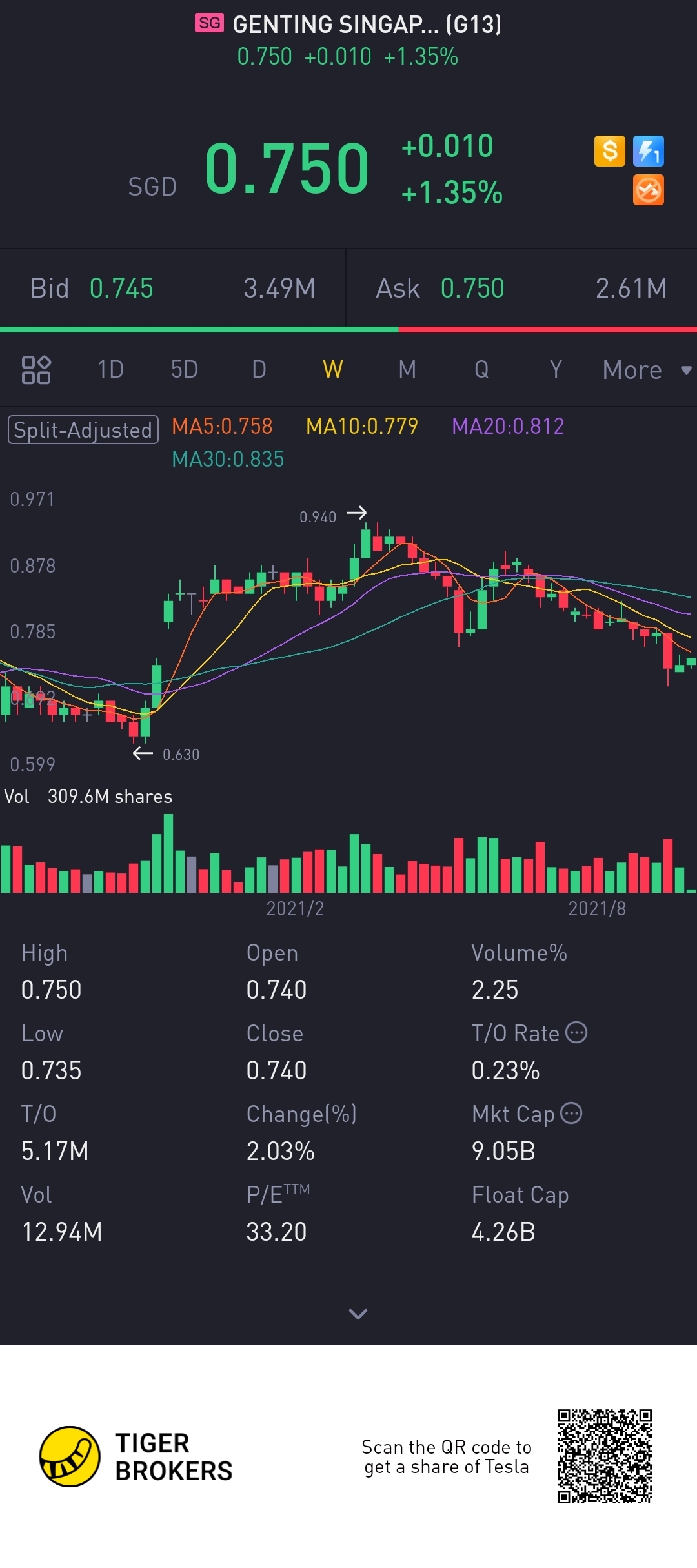Switch to the 1D chart tab

pyautogui.click(x=110, y=370)
